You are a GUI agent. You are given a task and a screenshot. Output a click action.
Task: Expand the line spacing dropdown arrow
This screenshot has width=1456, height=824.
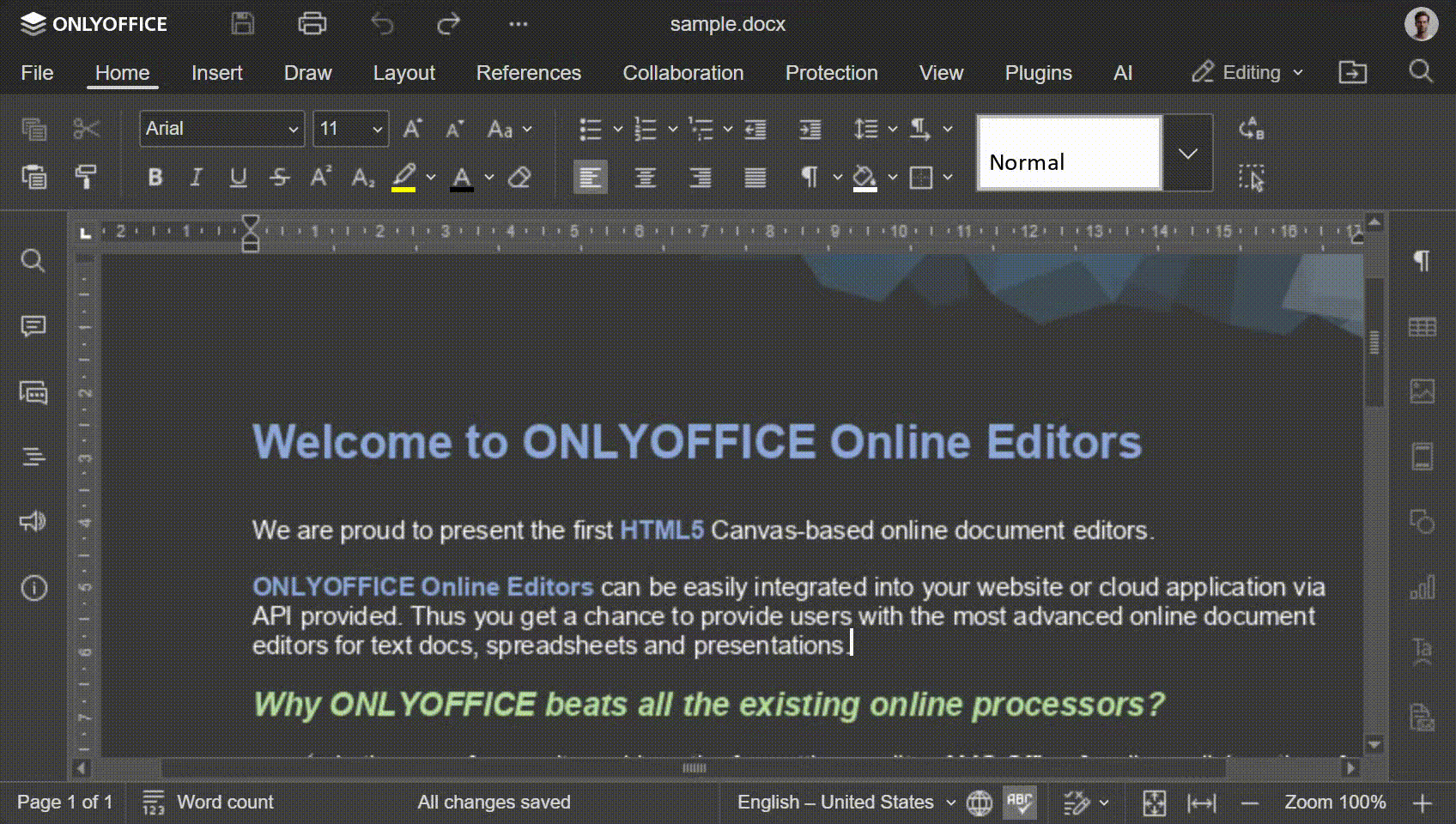coord(893,130)
